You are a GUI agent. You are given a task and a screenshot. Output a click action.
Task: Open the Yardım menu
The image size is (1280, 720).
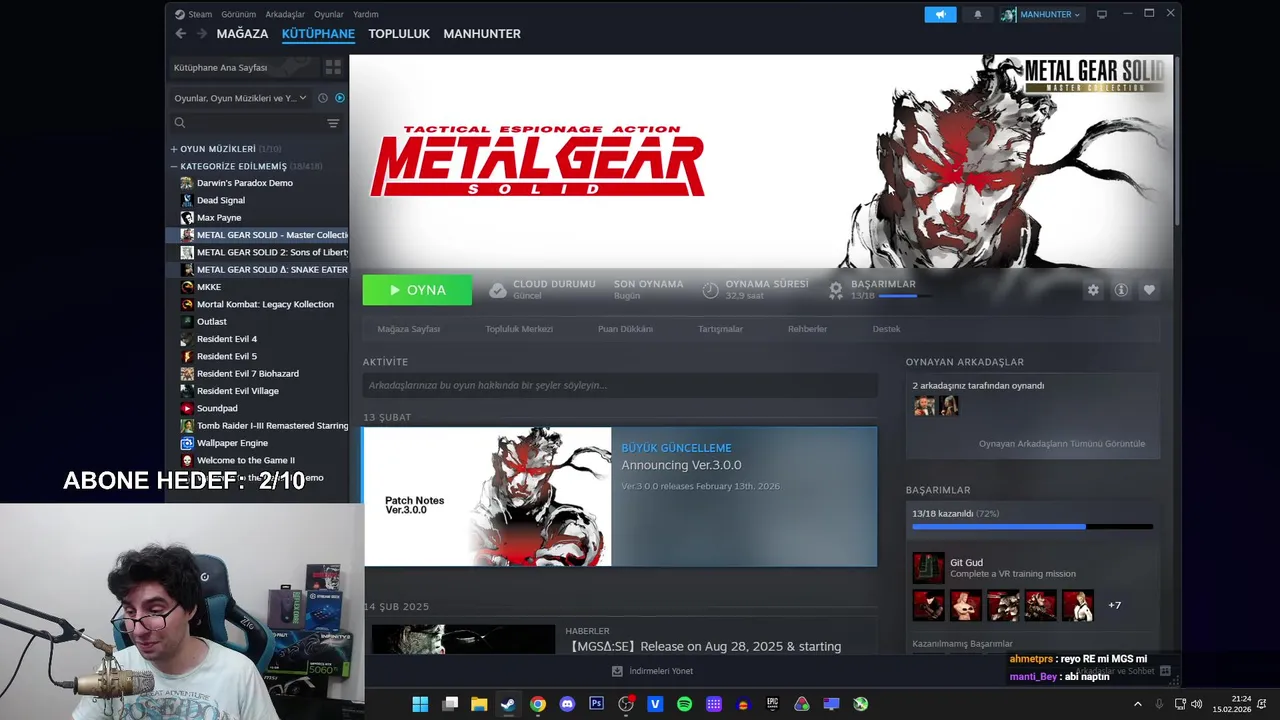coord(366,14)
